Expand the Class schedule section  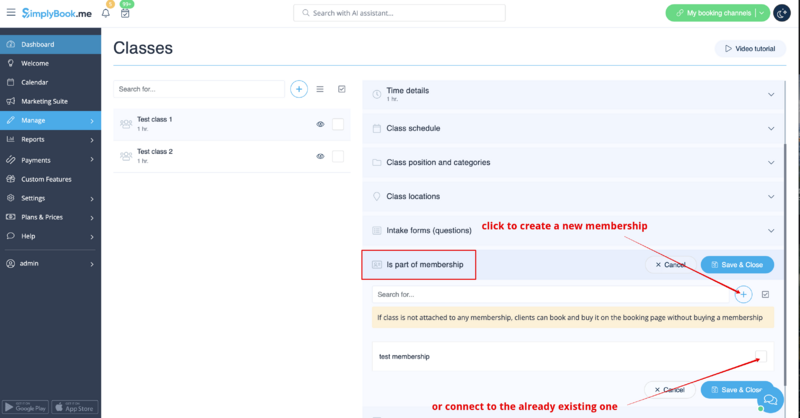click(771, 129)
